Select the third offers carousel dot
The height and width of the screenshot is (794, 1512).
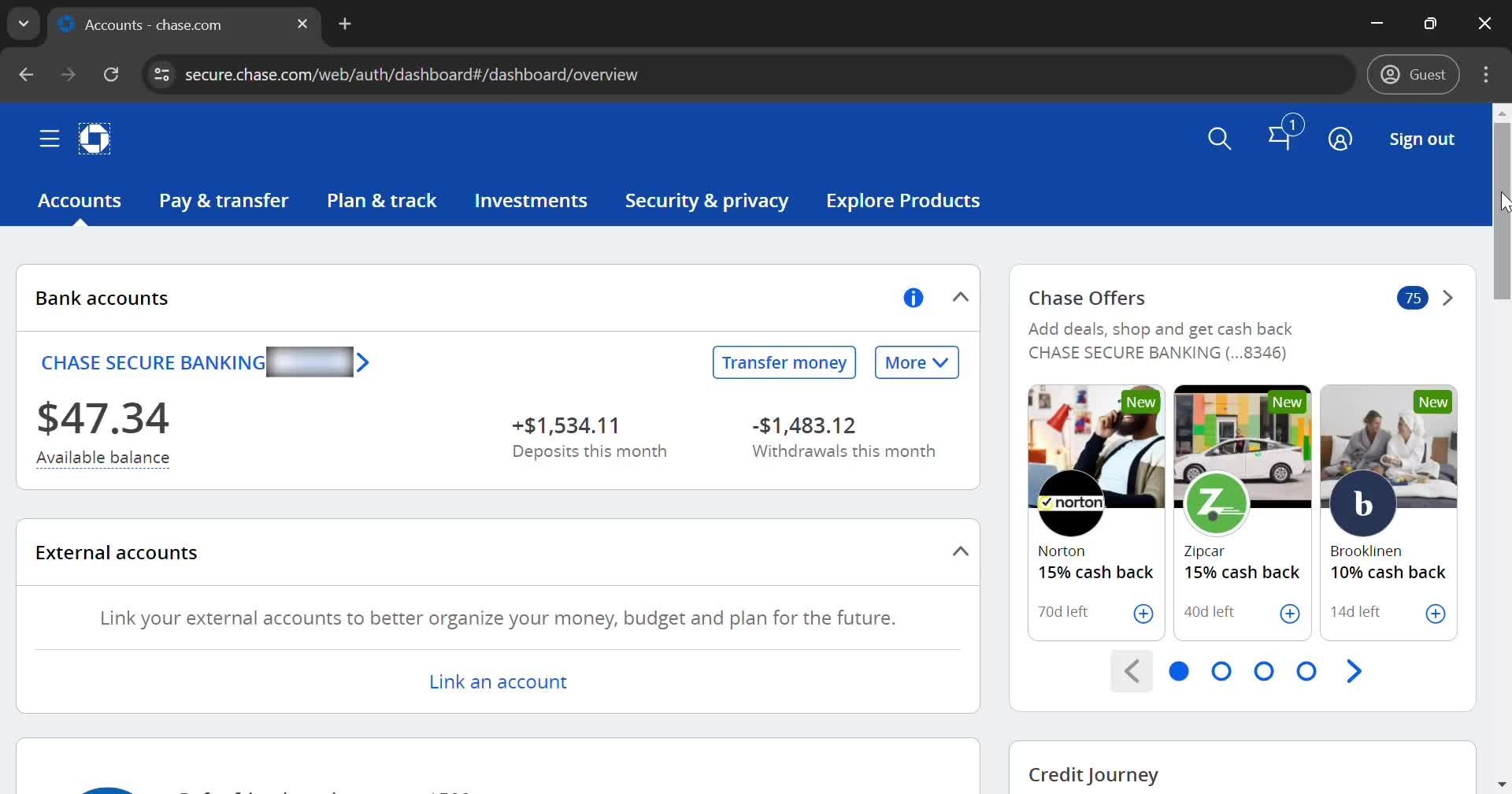(x=1263, y=671)
